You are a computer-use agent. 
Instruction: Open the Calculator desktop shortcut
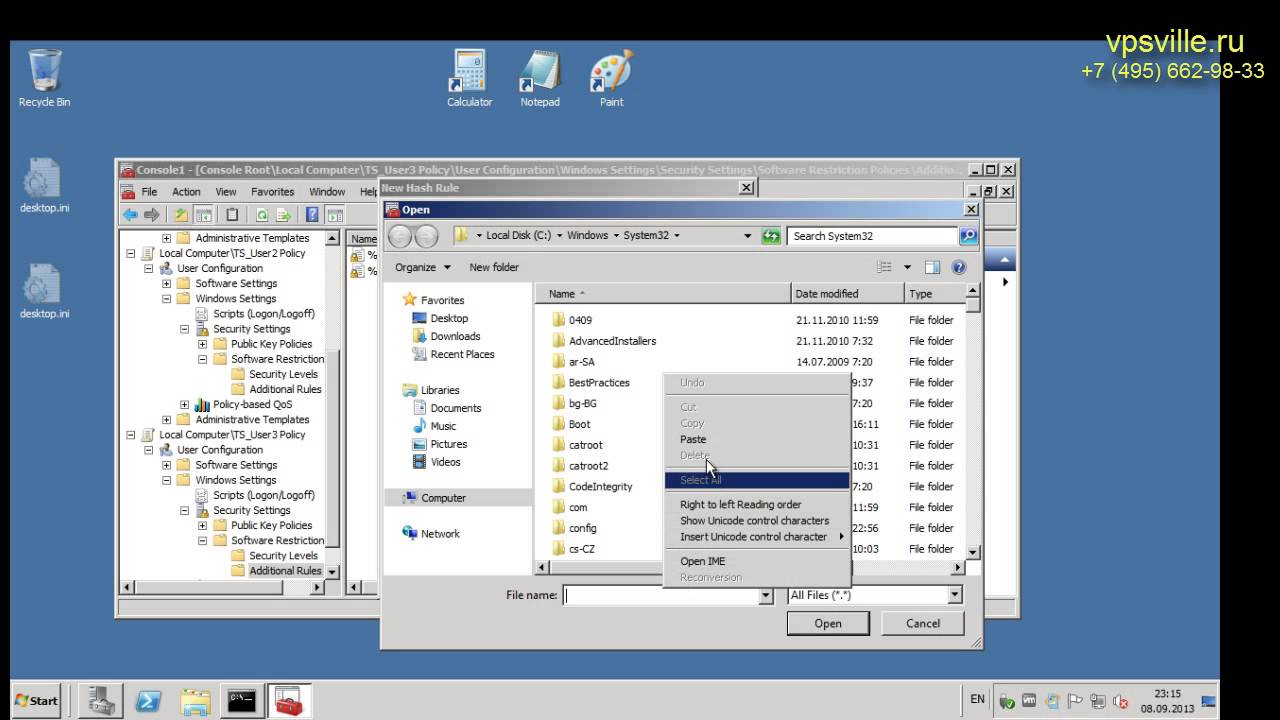[x=469, y=78]
